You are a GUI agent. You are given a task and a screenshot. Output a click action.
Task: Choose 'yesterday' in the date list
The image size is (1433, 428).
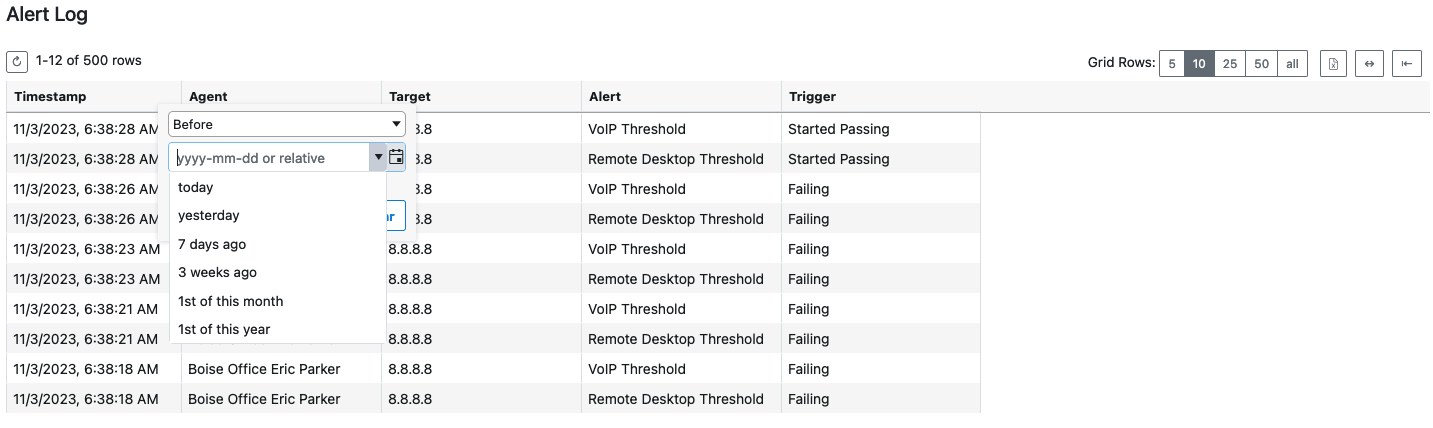pyautogui.click(x=209, y=215)
